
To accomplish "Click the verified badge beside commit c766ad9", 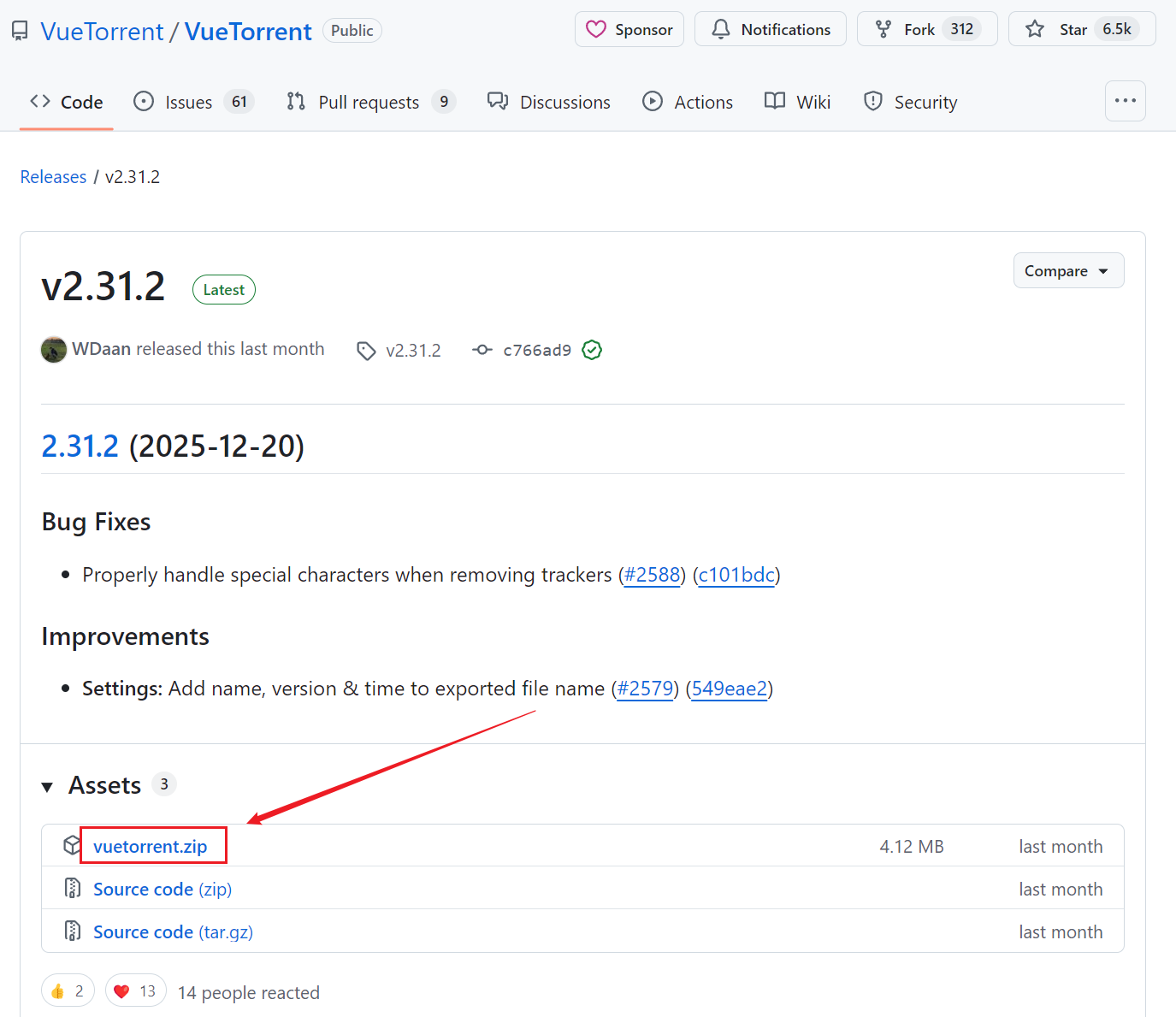I will click(591, 350).
